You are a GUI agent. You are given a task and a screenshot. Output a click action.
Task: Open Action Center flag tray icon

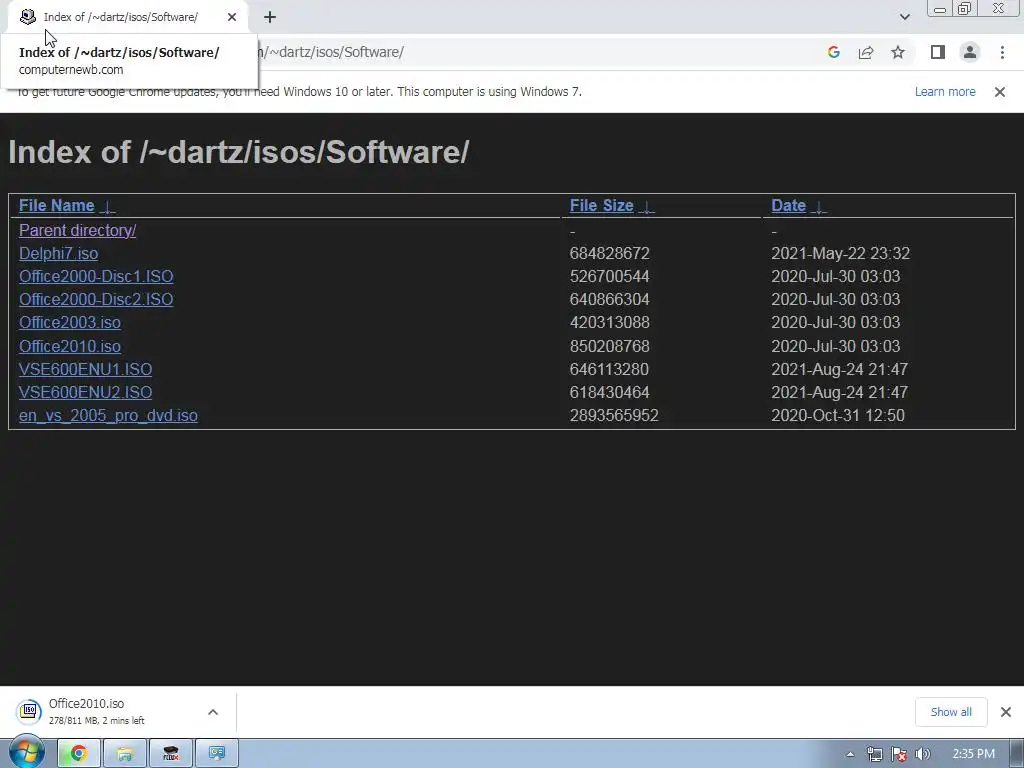(899, 754)
